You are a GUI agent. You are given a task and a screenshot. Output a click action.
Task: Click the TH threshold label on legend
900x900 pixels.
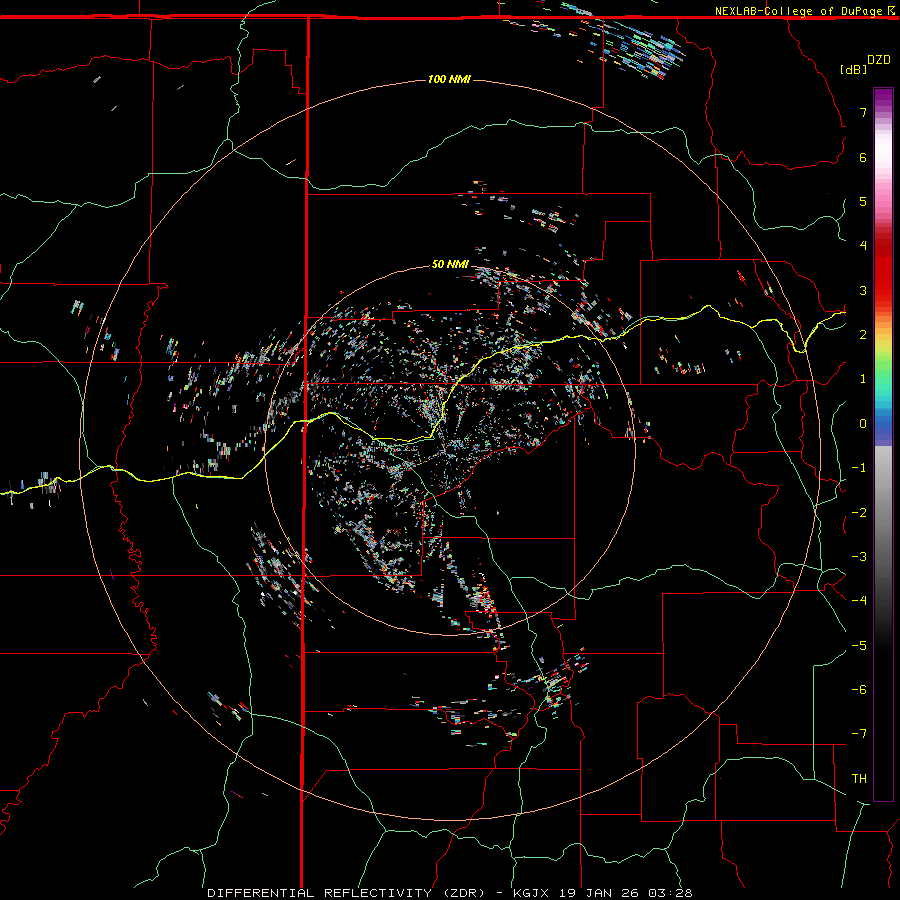point(859,779)
